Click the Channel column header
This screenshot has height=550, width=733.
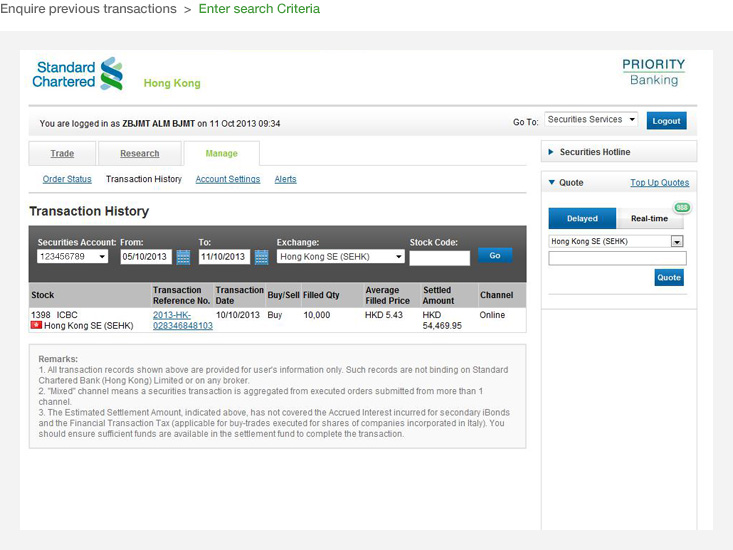[496, 295]
